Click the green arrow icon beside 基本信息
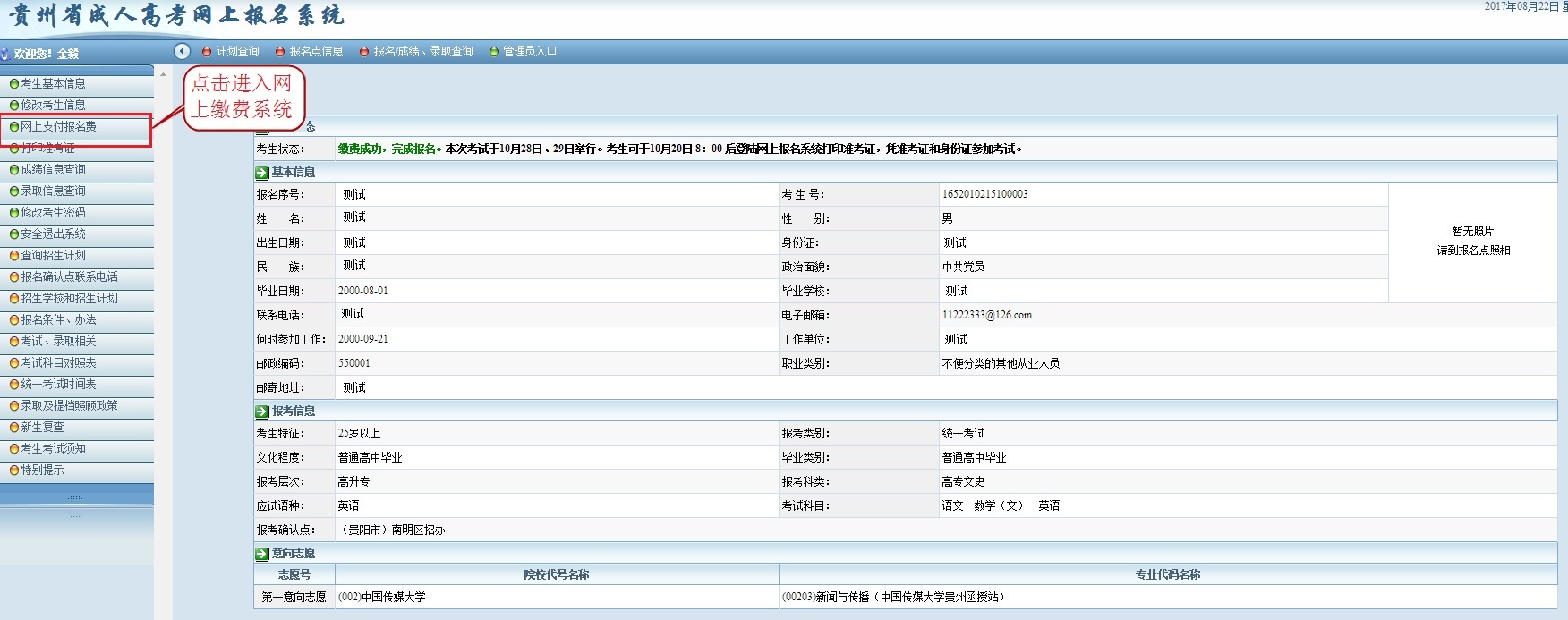 point(261,173)
